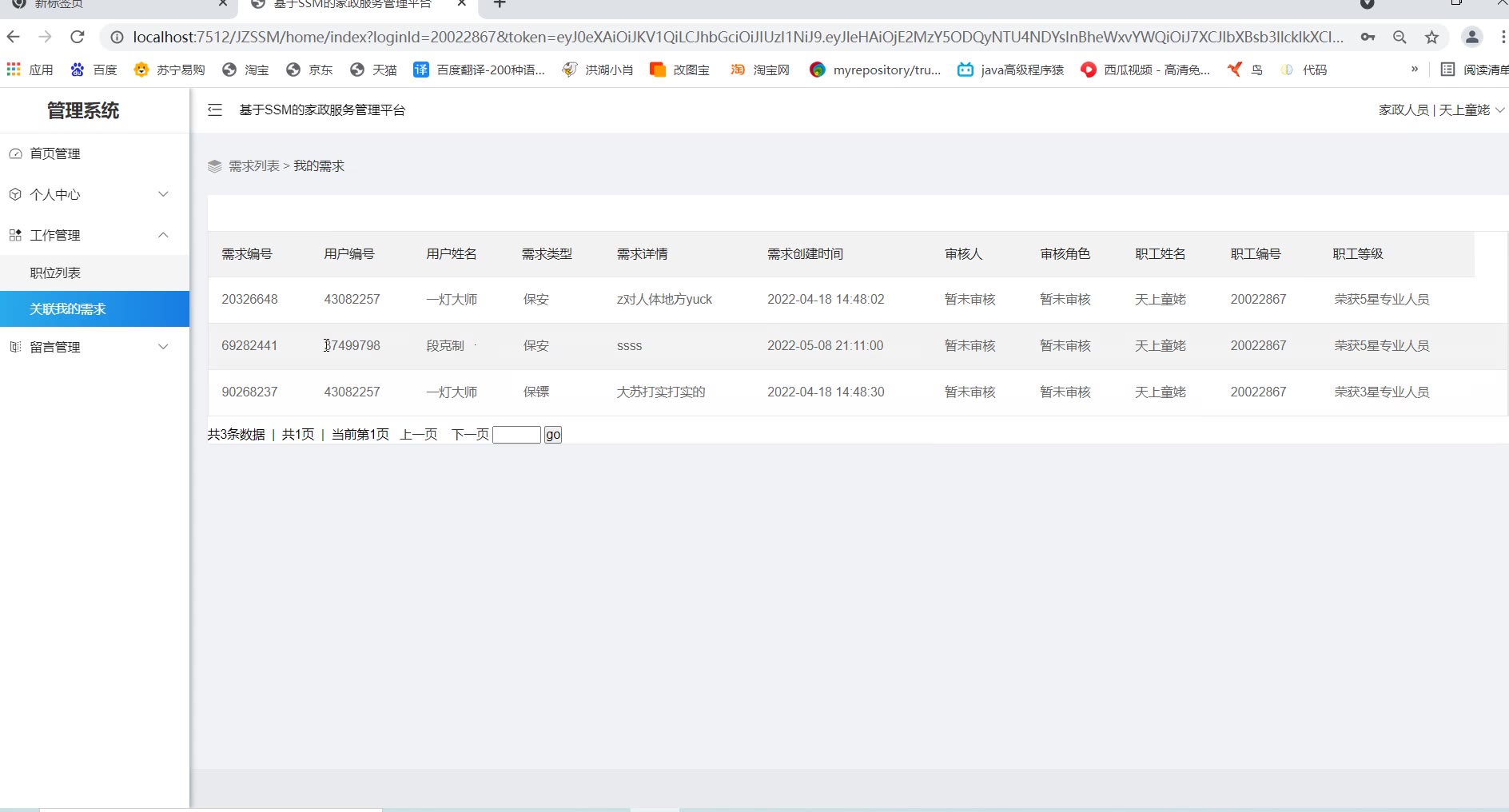The image size is (1509, 812).
Task: Click the 下一页 pagination link
Action: pos(470,435)
